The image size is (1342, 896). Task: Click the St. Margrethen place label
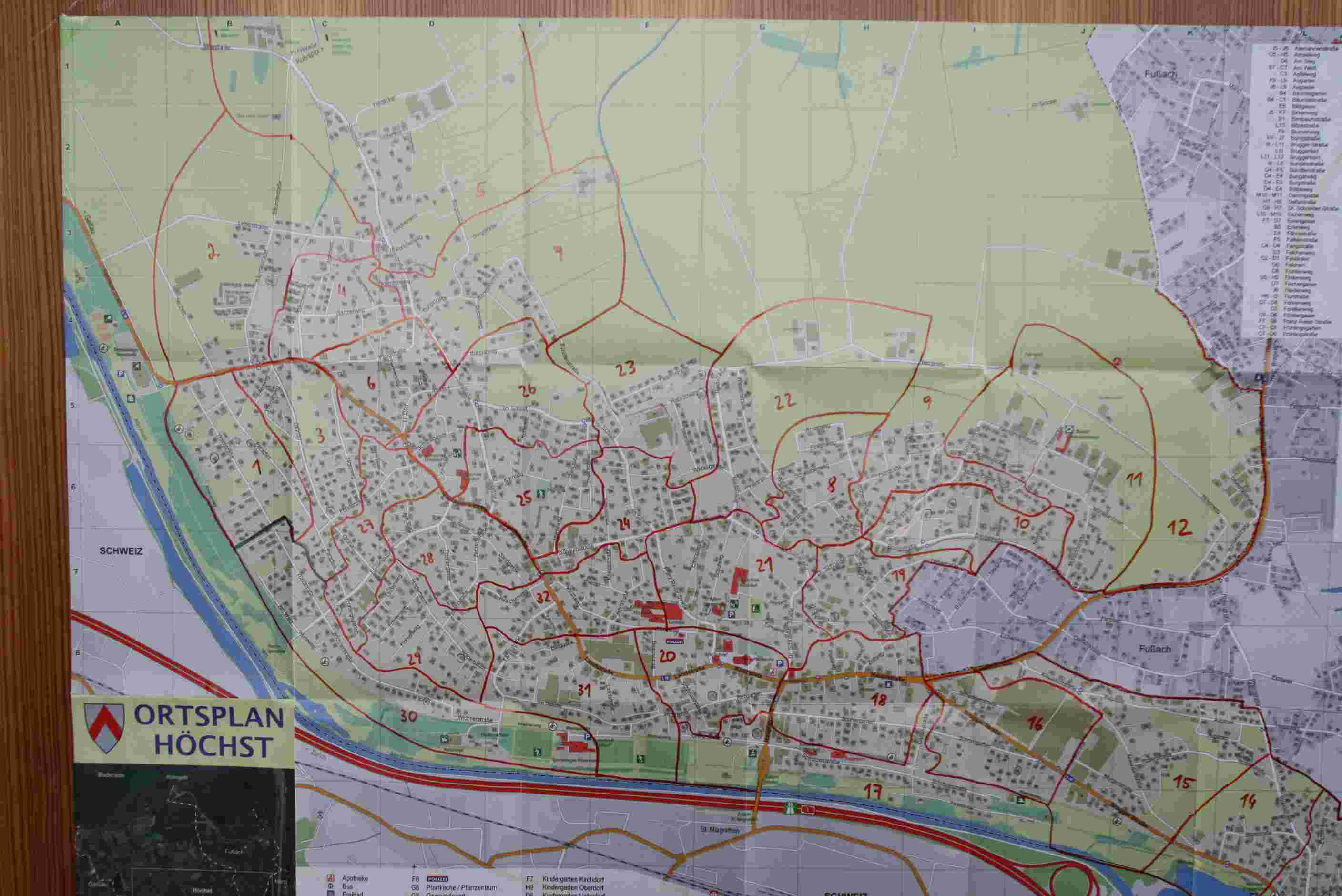(720, 830)
